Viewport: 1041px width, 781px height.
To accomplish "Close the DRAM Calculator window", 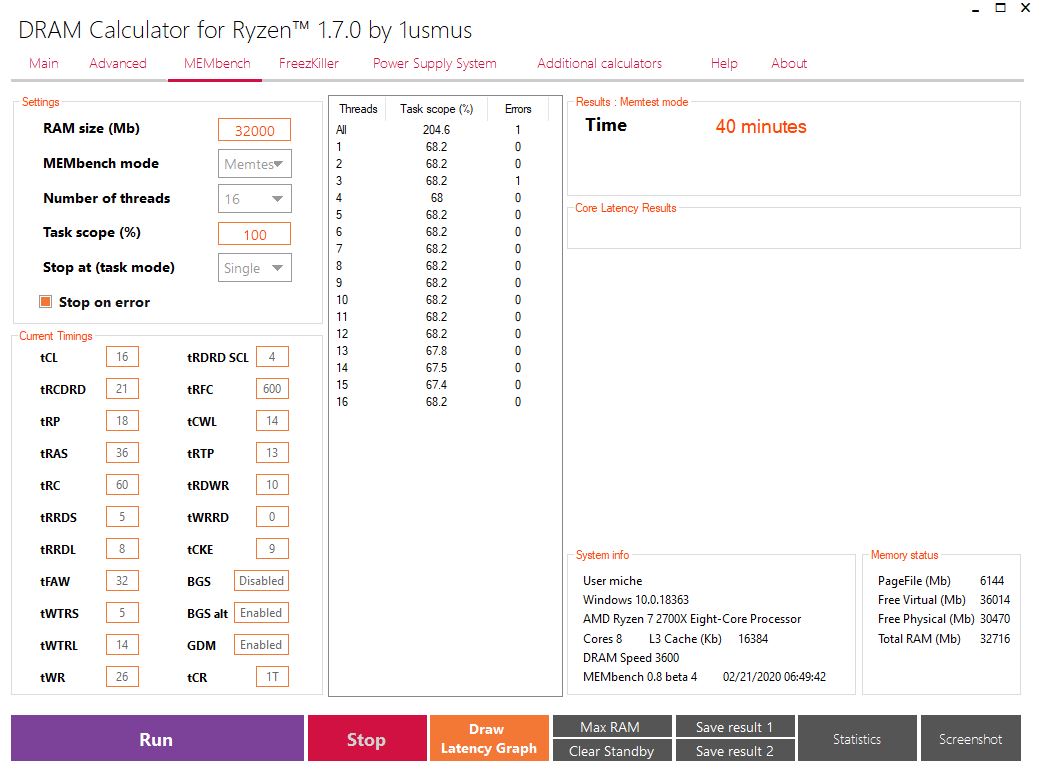I will [x=1026, y=8].
